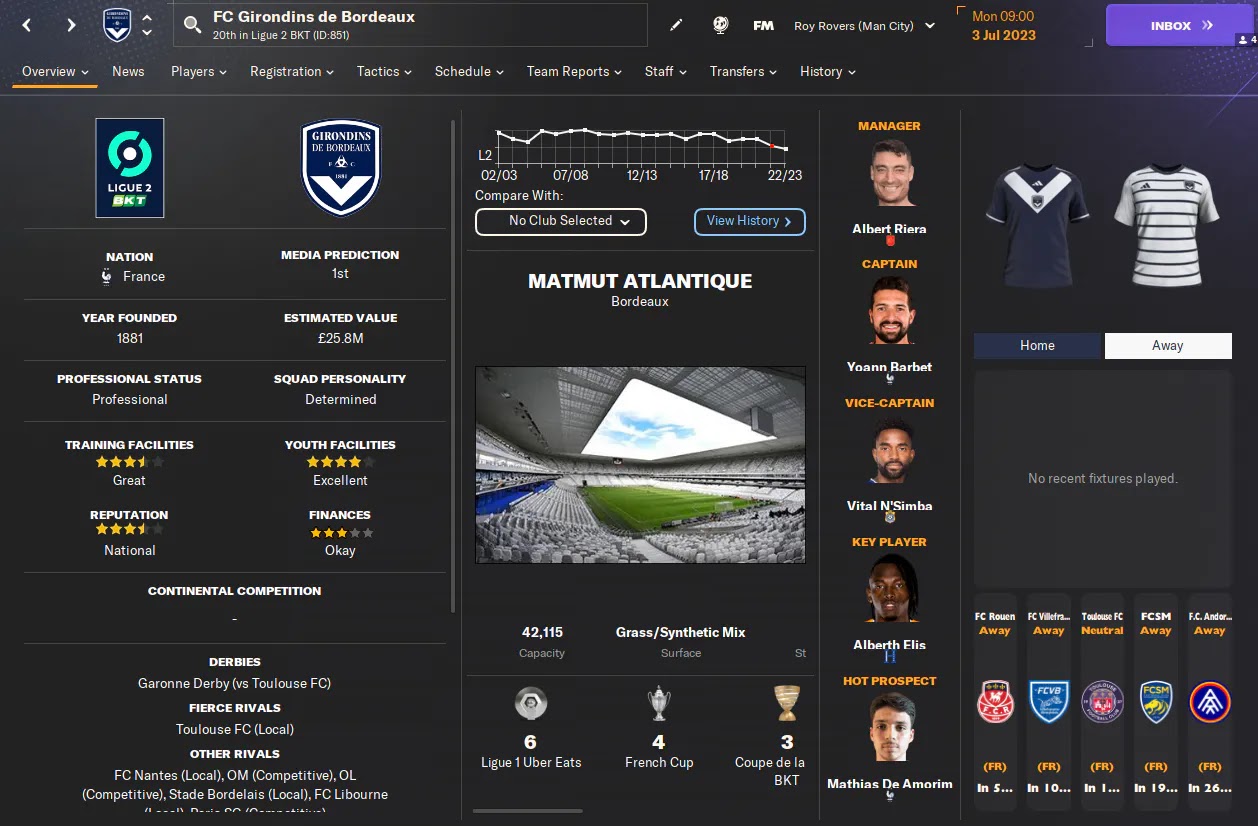Expand the Roy Rovers (Man City) manager dropdown

[864, 26]
